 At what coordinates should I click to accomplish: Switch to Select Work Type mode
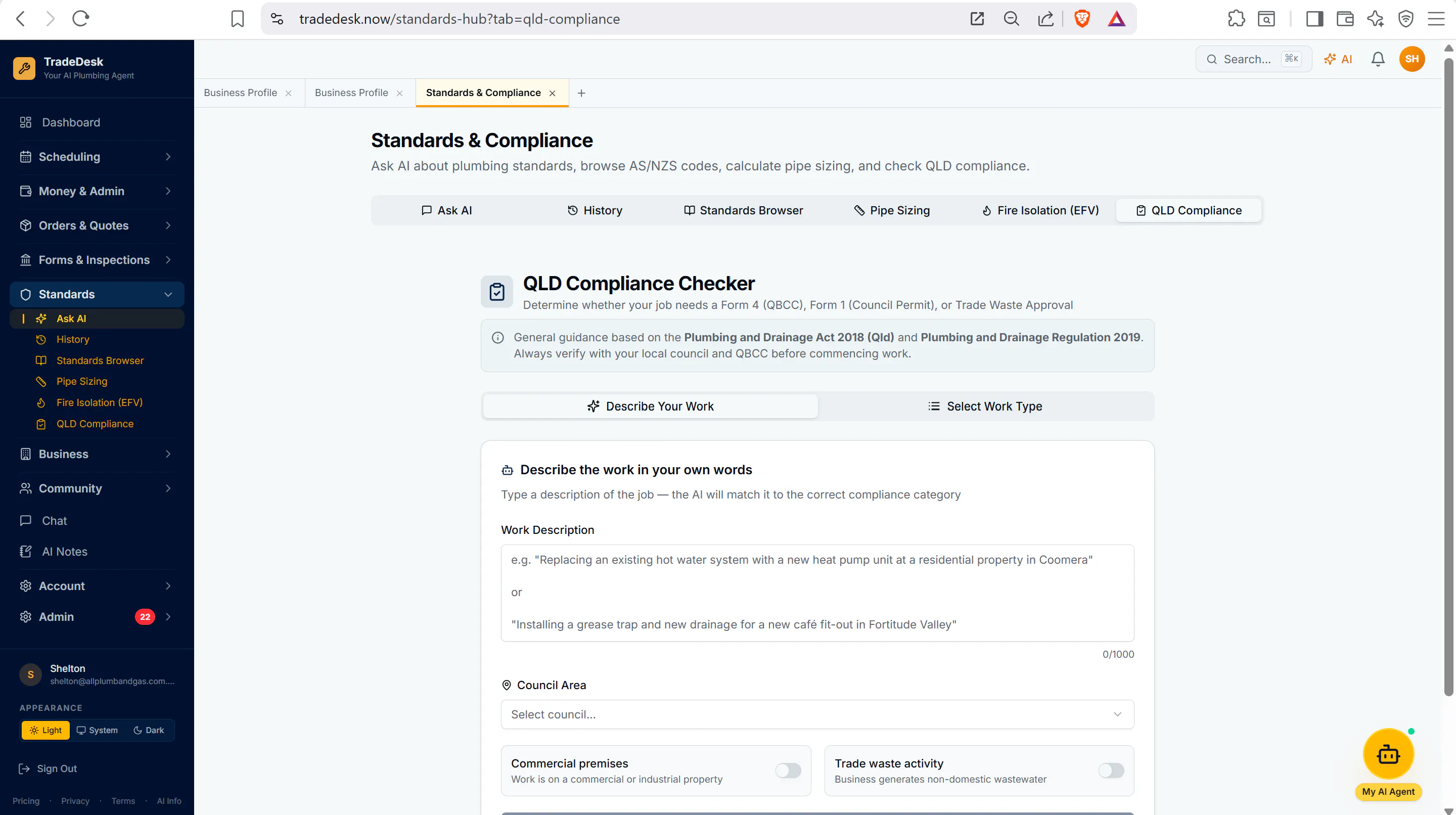(x=985, y=406)
